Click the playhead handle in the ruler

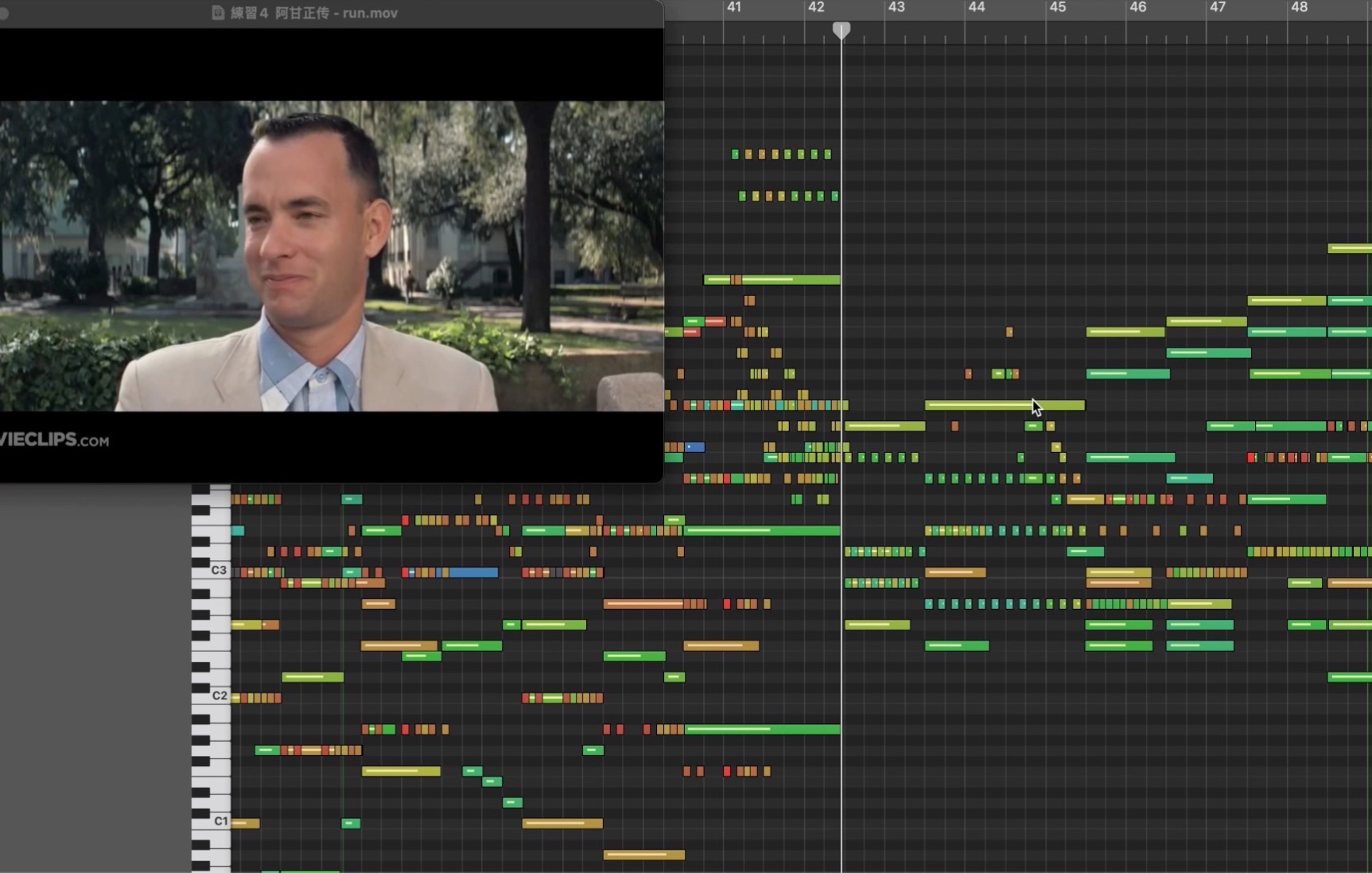tap(841, 30)
